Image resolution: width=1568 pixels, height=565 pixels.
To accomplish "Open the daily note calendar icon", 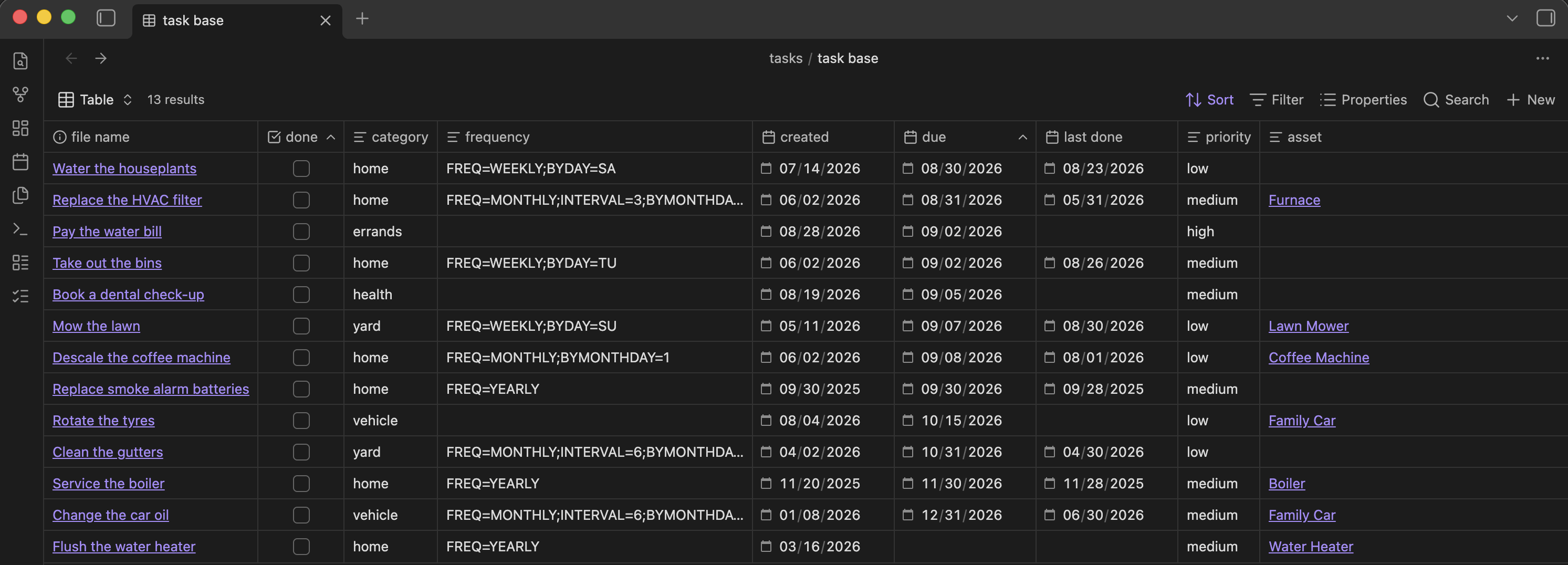I will [x=20, y=161].
